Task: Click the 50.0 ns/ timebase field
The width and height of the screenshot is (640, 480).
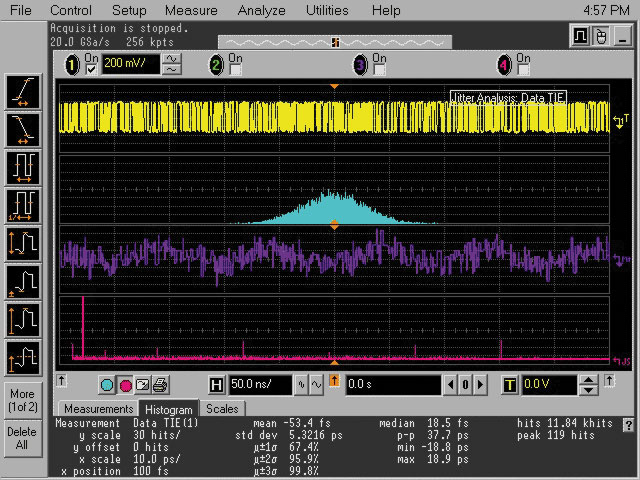Action: point(260,385)
